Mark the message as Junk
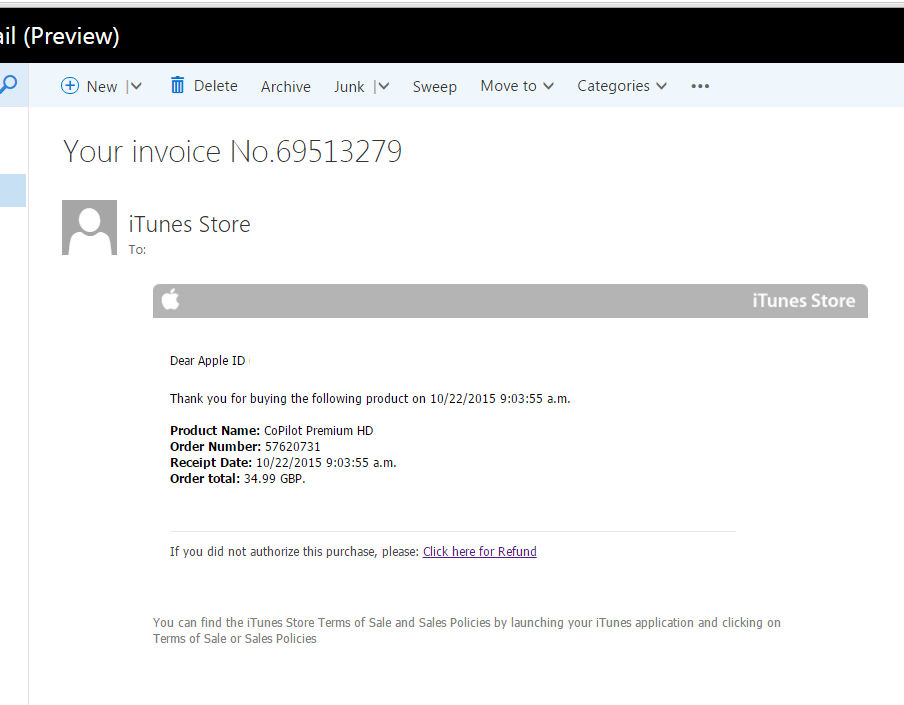Viewport: 904px width, 705px height. (x=349, y=87)
